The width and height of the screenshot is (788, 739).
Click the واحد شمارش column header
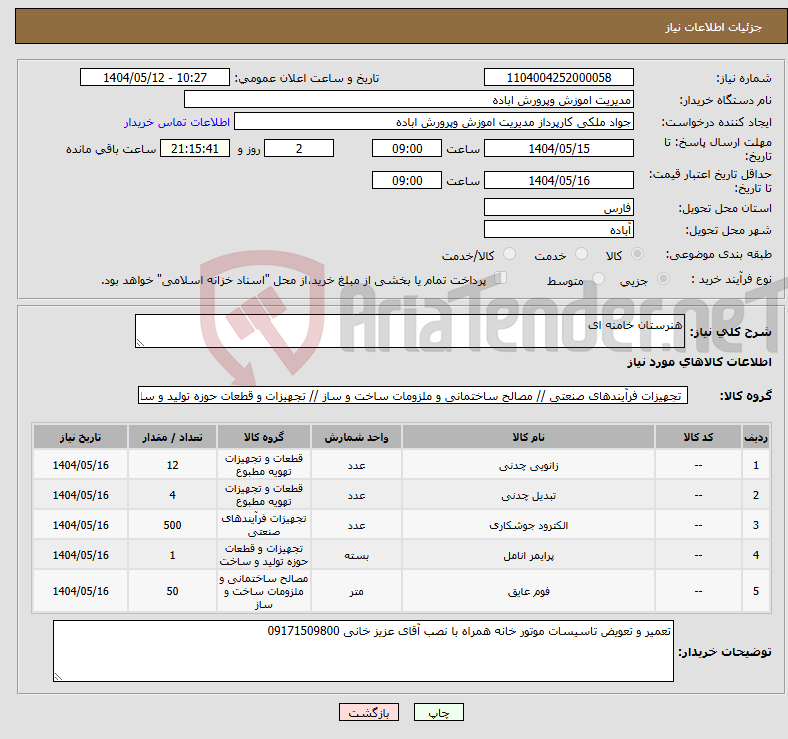pyautogui.click(x=356, y=437)
